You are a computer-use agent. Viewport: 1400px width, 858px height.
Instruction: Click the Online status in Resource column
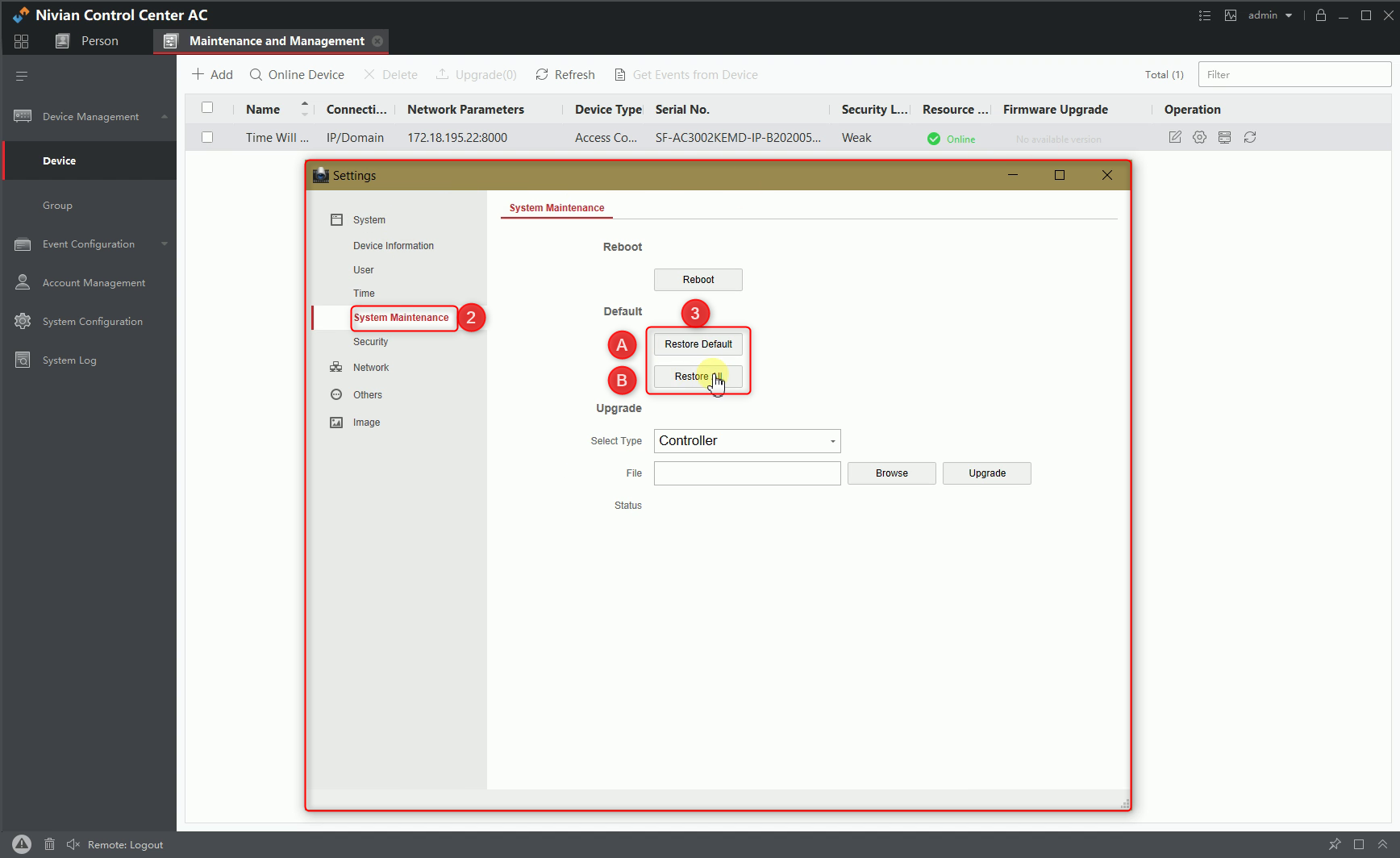[952, 139]
